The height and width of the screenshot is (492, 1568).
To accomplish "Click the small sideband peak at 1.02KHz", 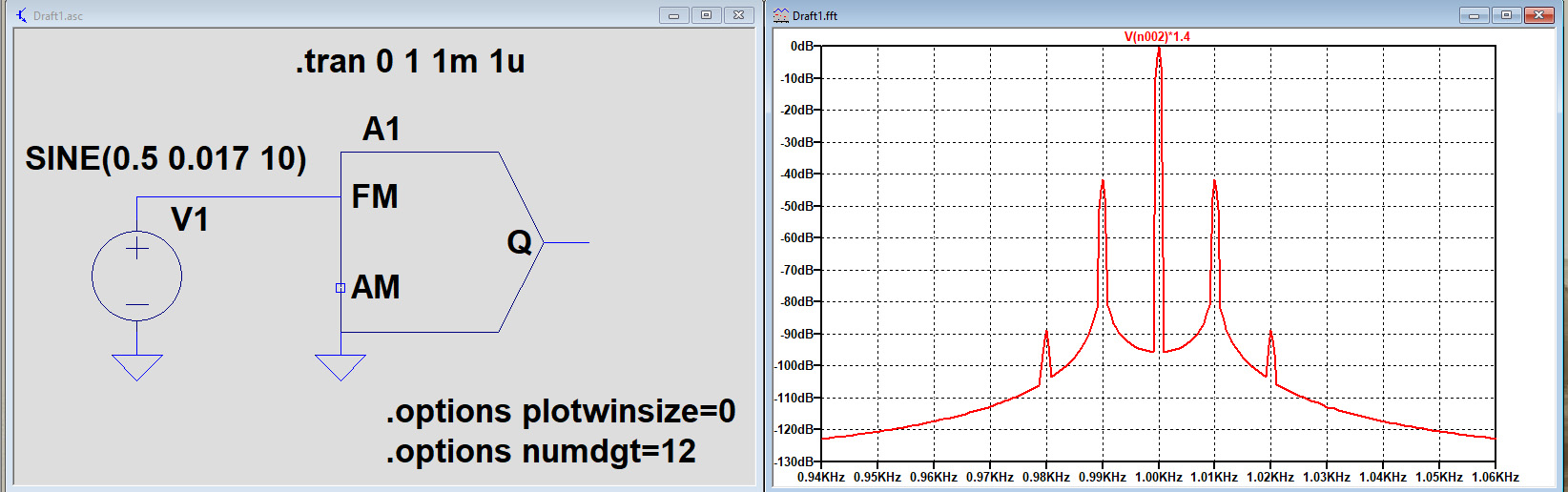I will (x=1270, y=332).
